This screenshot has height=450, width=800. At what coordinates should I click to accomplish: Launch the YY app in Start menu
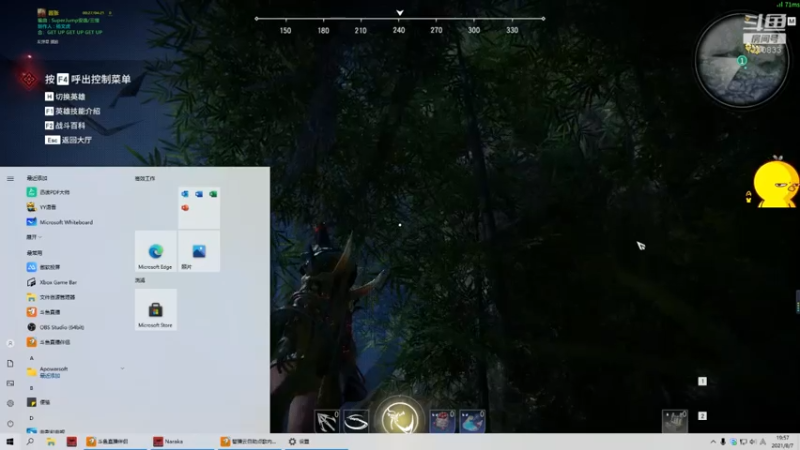pyautogui.click(x=42, y=207)
